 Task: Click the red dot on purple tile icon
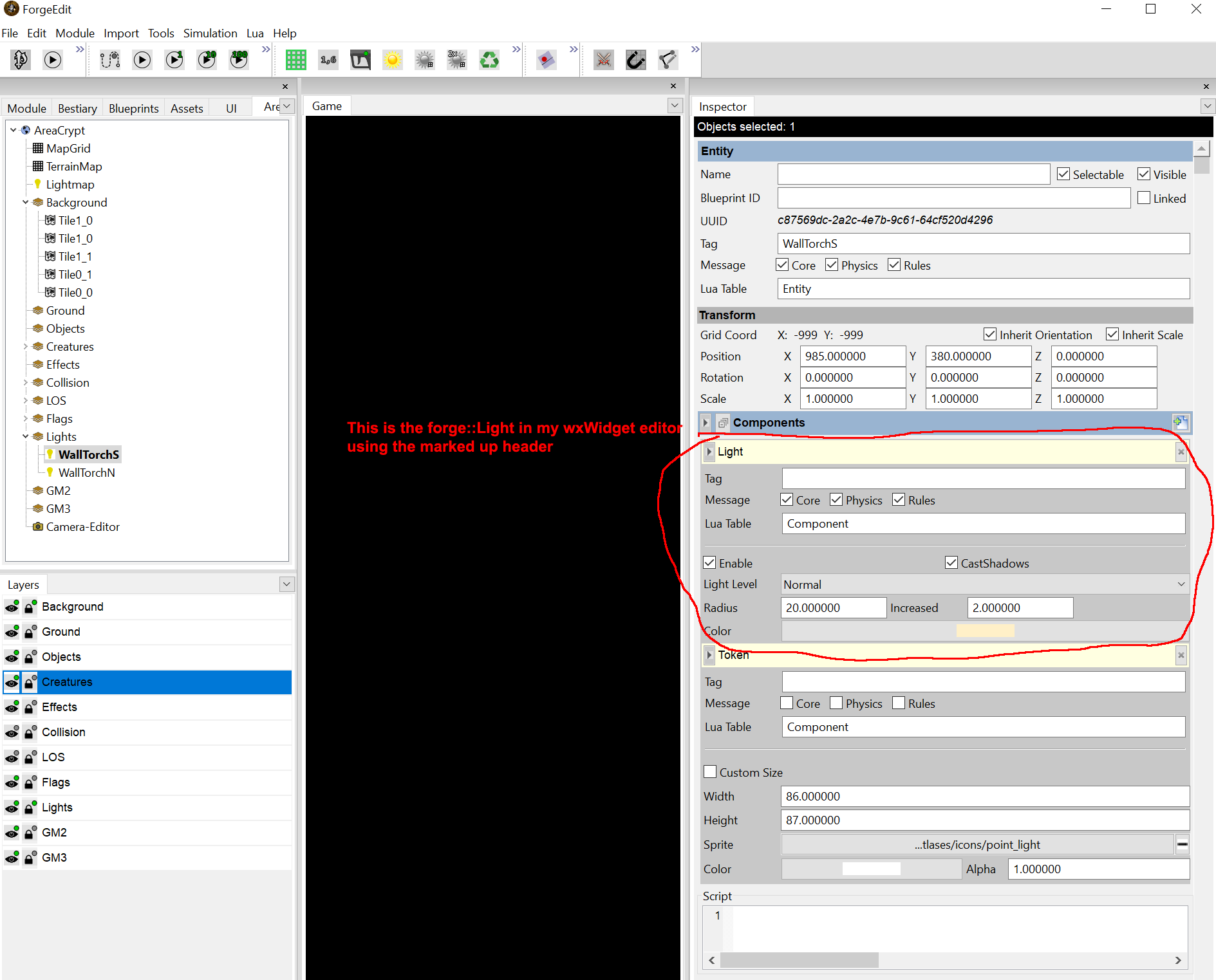click(547, 60)
